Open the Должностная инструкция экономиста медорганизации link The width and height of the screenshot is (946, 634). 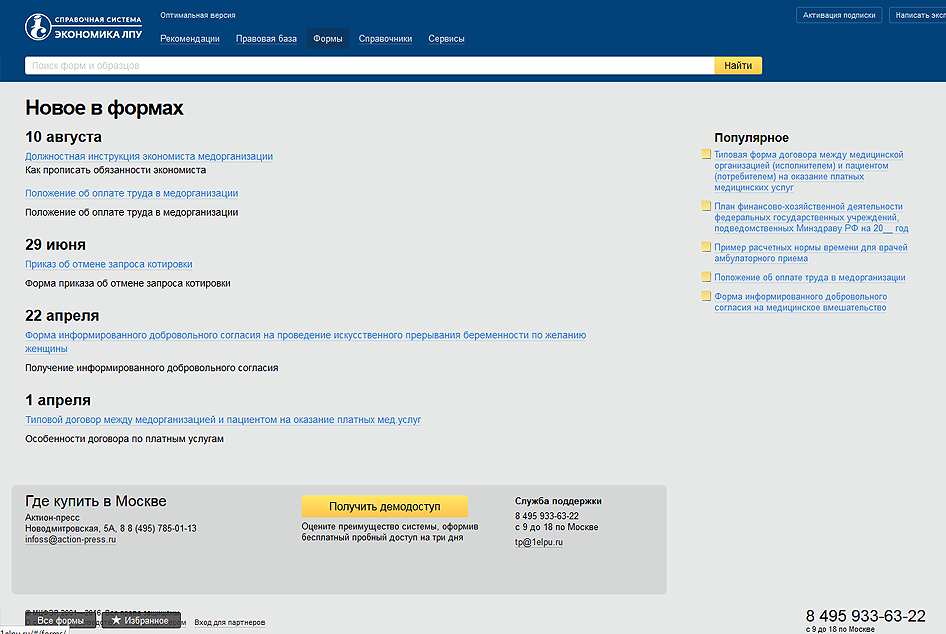coord(149,157)
